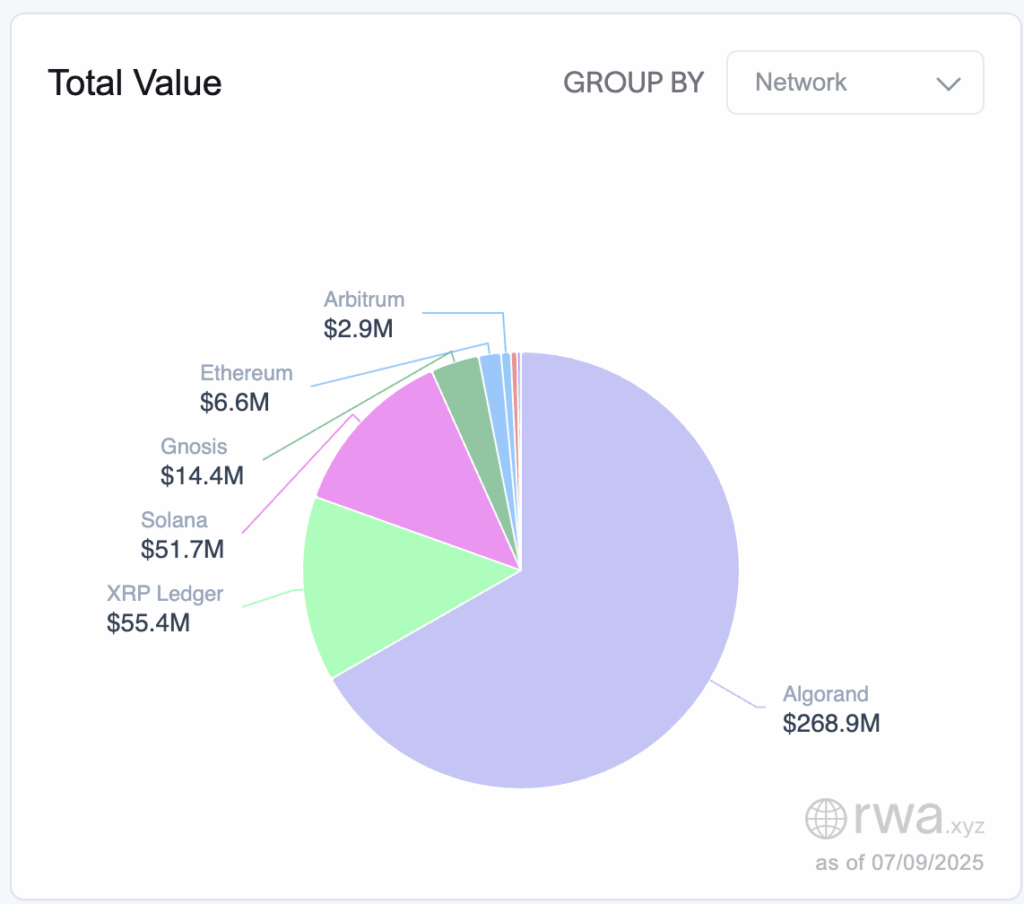
Task: Click the $55.4M XRP Ledger value
Action: pyautogui.click(x=148, y=623)
